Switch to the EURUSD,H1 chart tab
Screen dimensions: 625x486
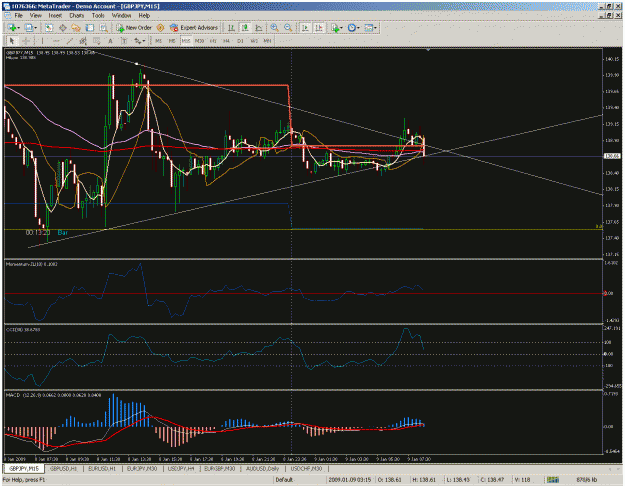pyautogui.click(x=102, y=468)
